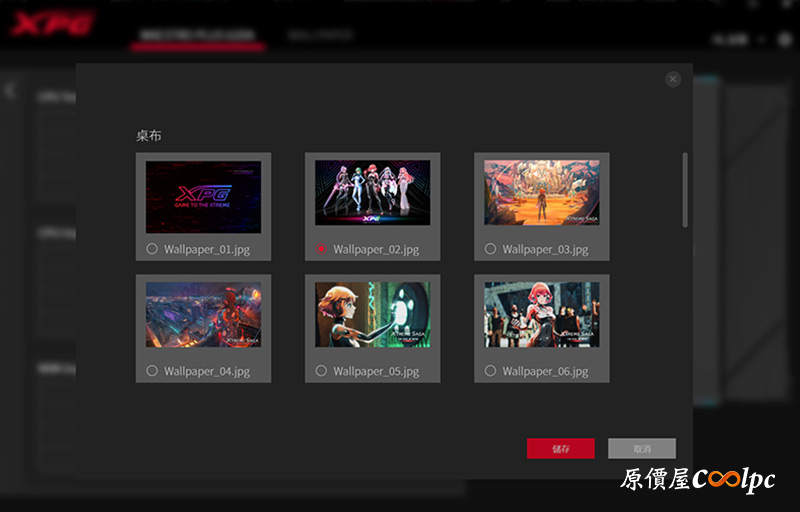
Task: Click the XPG logo in the header
Action: pyautogui.click(x=52, y=24)
